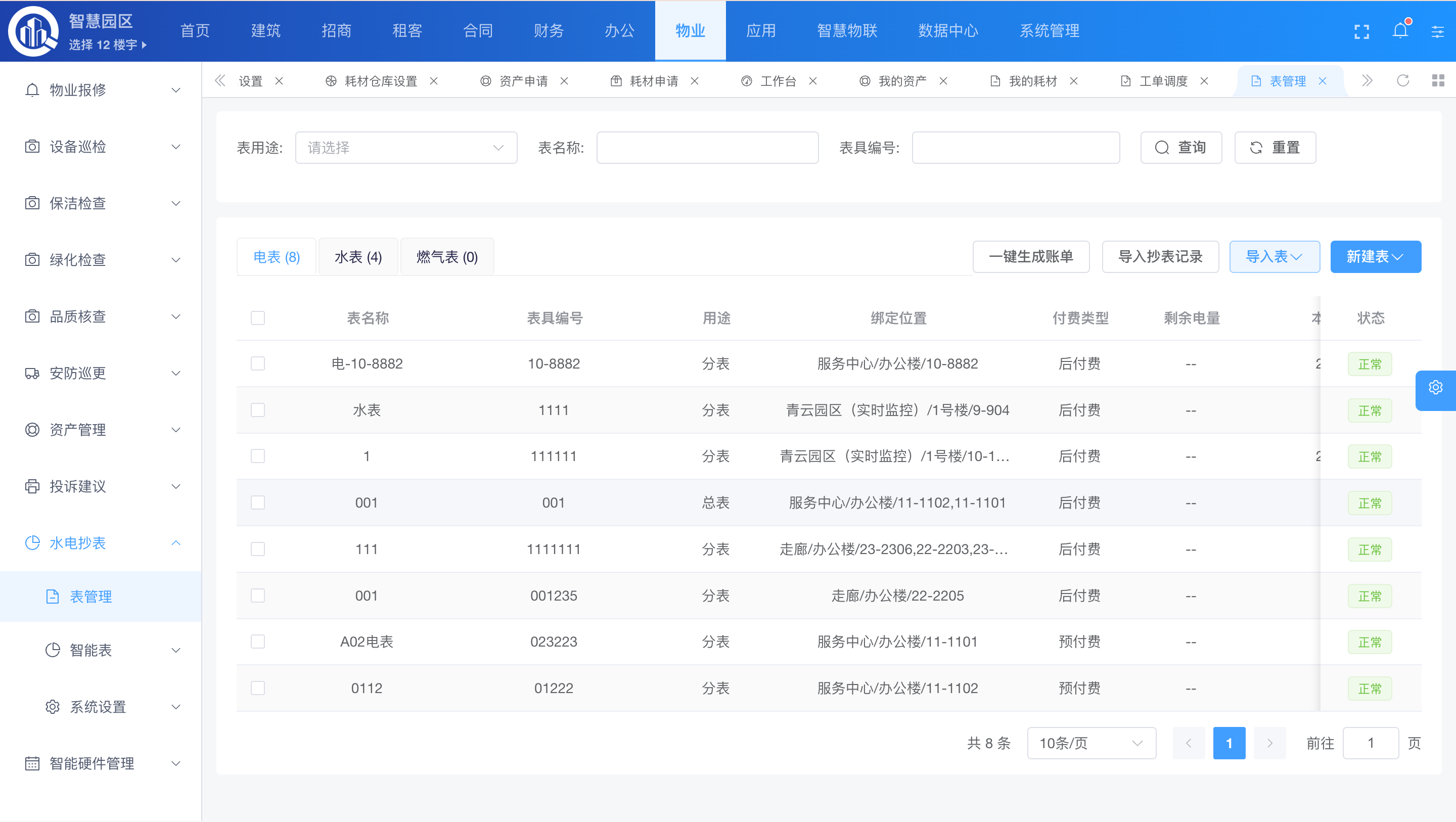This screenshot has height=822, width=1456.
Task: Click the floating blue gear icon
Action: tap(1436, 388)
